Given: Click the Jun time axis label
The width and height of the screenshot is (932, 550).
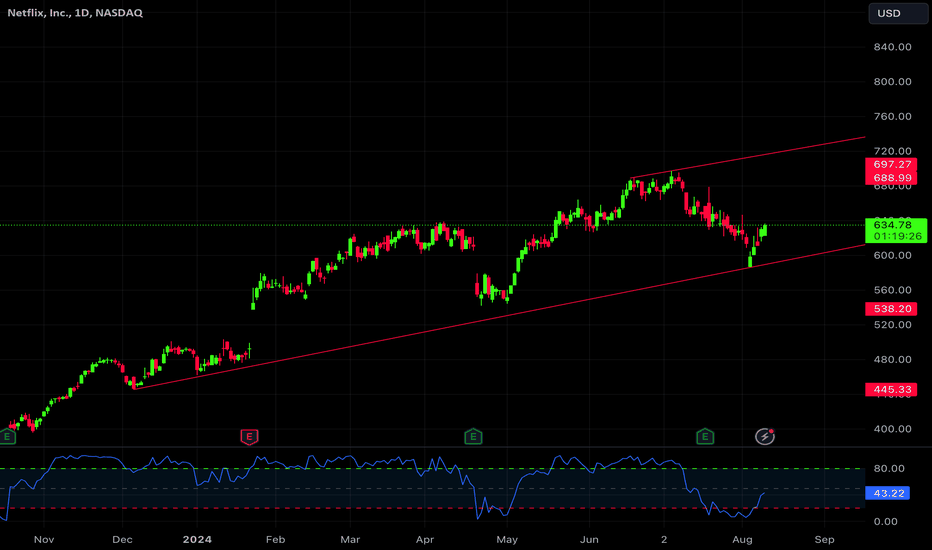Looking at the screenshot, I should click(x=589, y=539).
